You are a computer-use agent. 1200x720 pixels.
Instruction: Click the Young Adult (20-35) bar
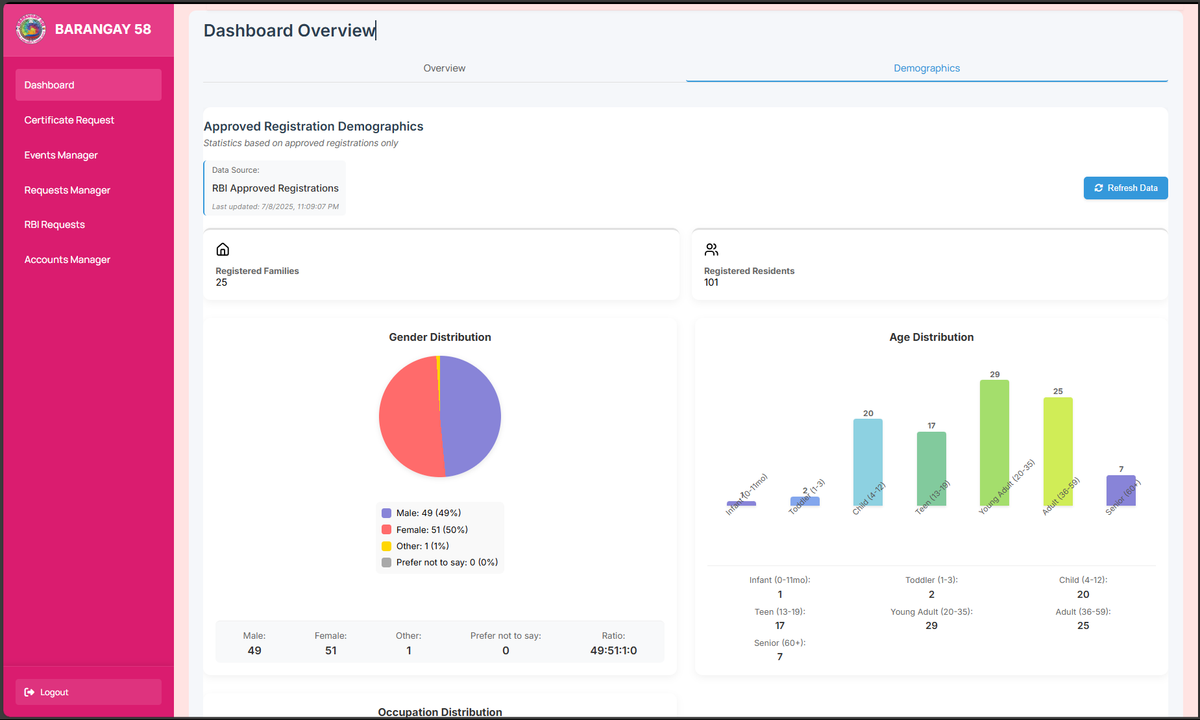point(995,443)
